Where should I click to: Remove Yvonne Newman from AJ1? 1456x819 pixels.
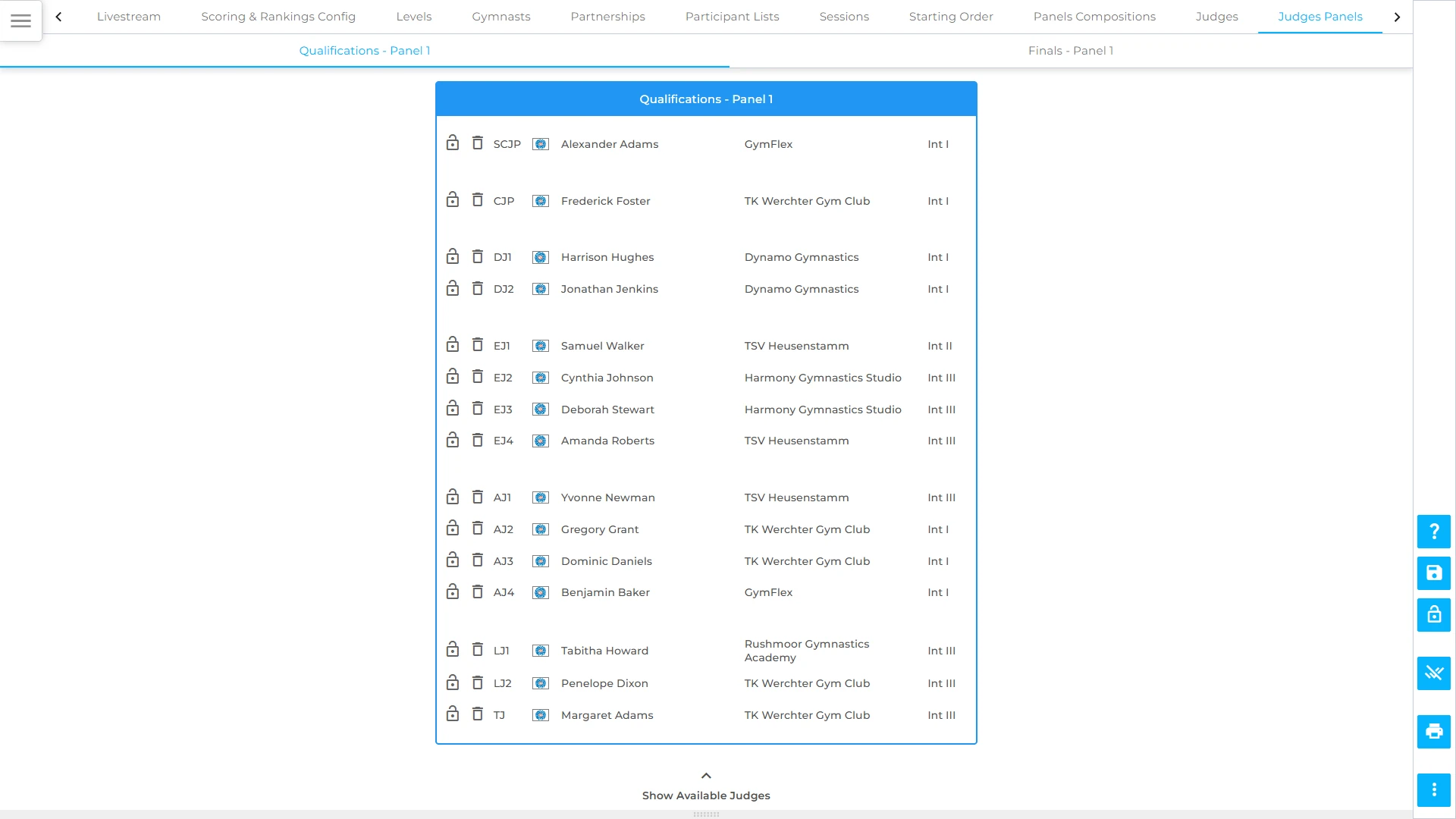(x=478, y=497)
